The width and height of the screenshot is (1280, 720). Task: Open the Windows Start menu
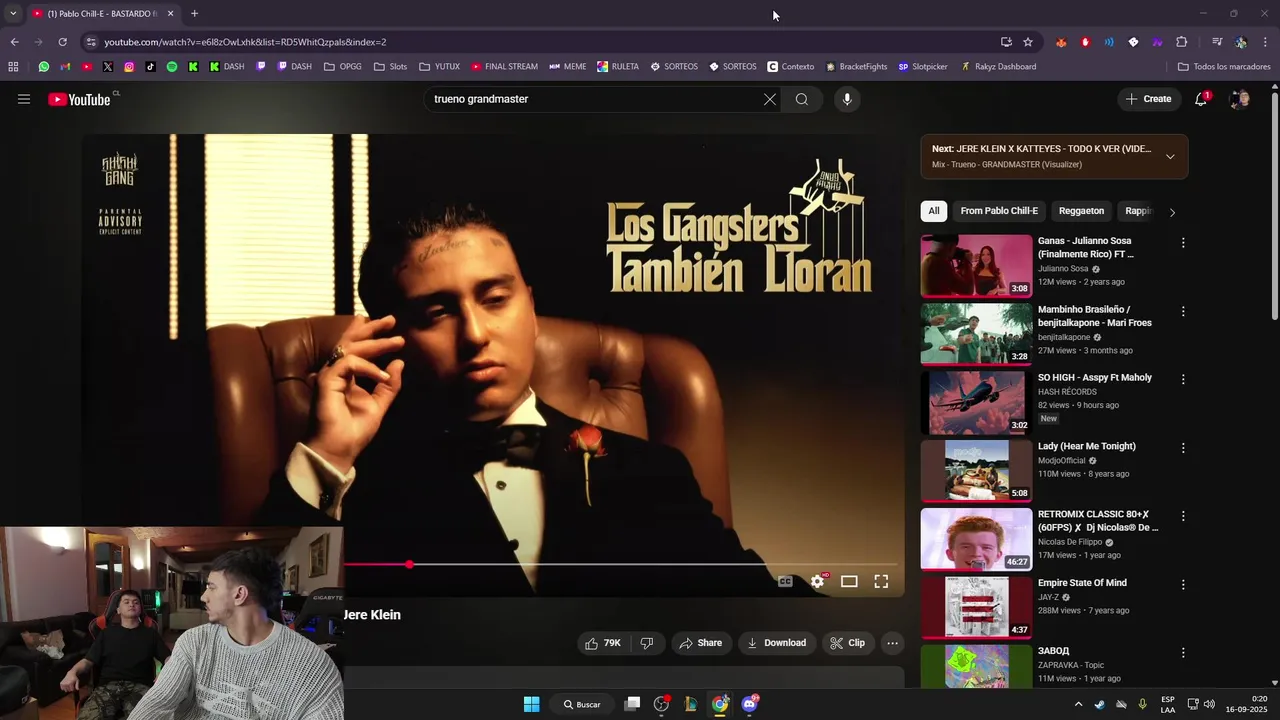(x=532, y=704)
